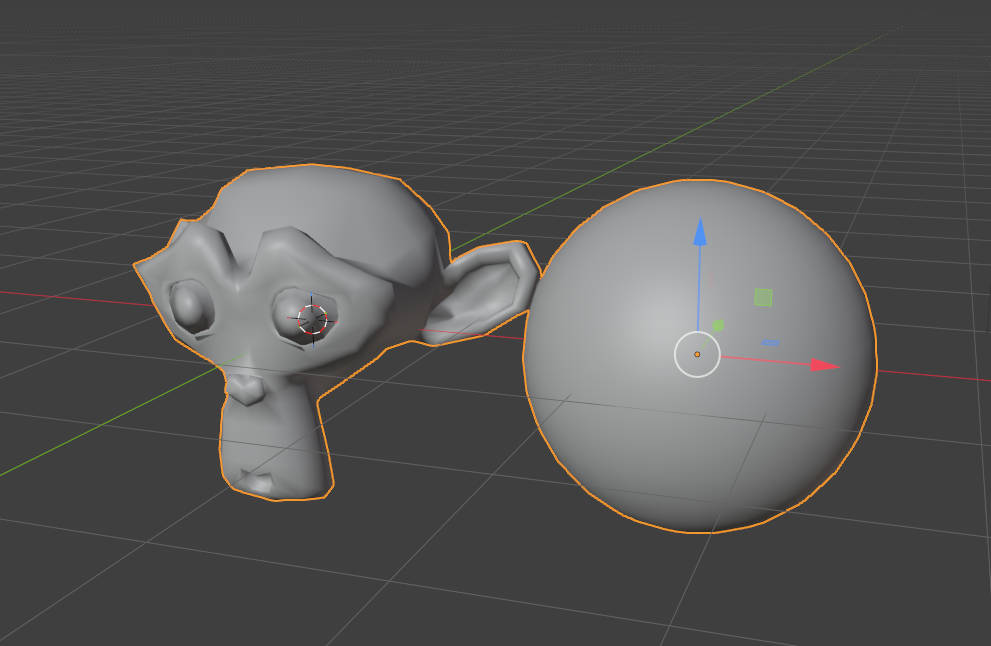The height and width of the screenshot is (646, 991).
Task: Click the small blue plane-move handle
Action: [x=770, y=343]
